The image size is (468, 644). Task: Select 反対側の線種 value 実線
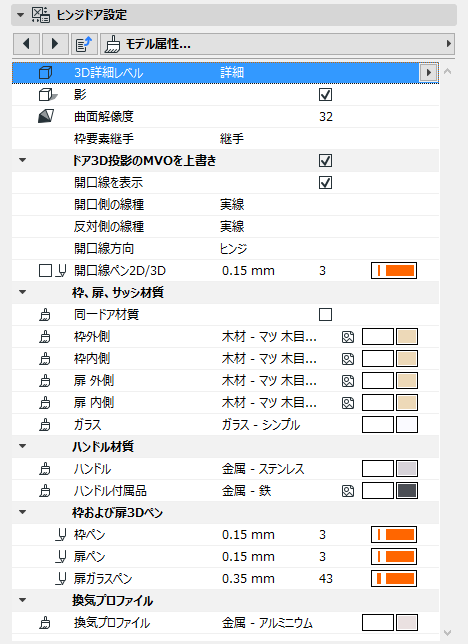point(232,227)
